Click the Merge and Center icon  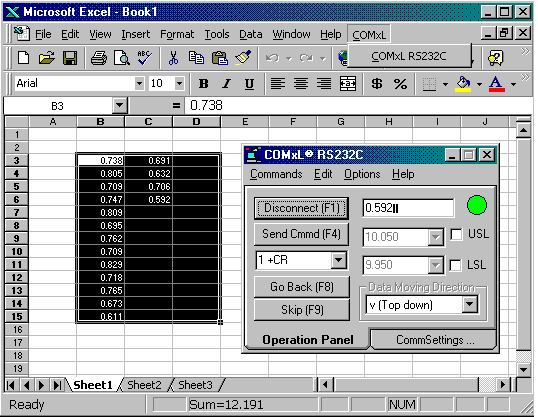(348, 83)
